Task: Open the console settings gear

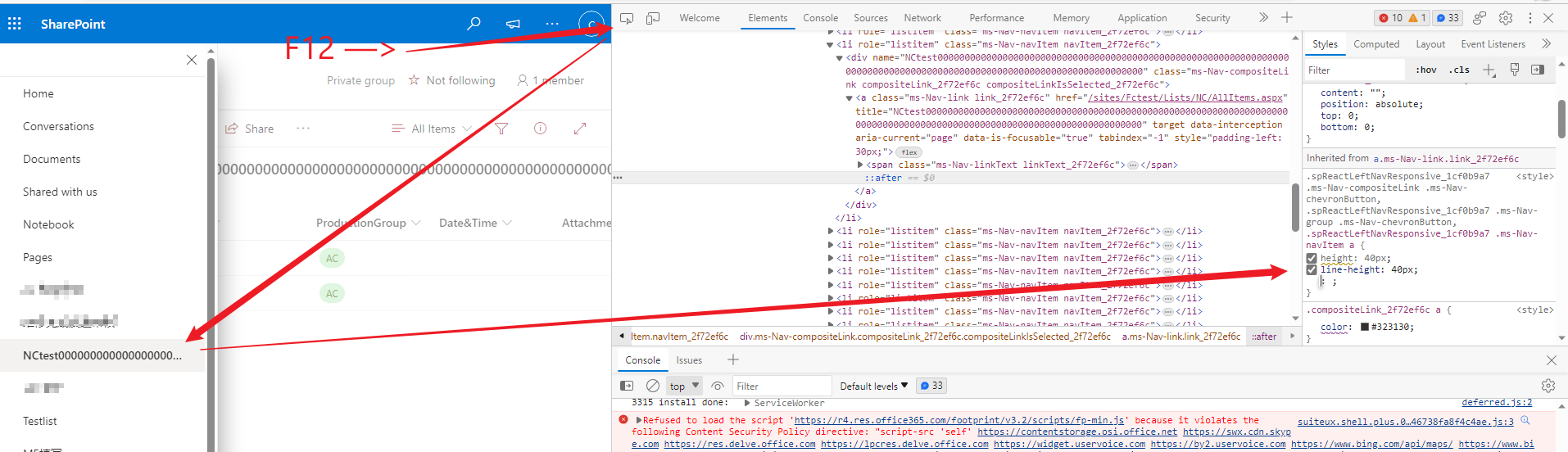Action: click(x=1548, y=386)
